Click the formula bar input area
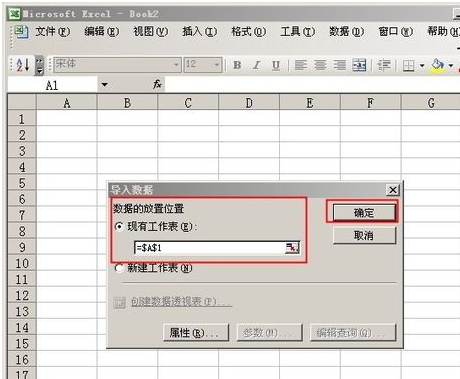Image resolution: width=460 pixels, height=379 pixels. 312,85
